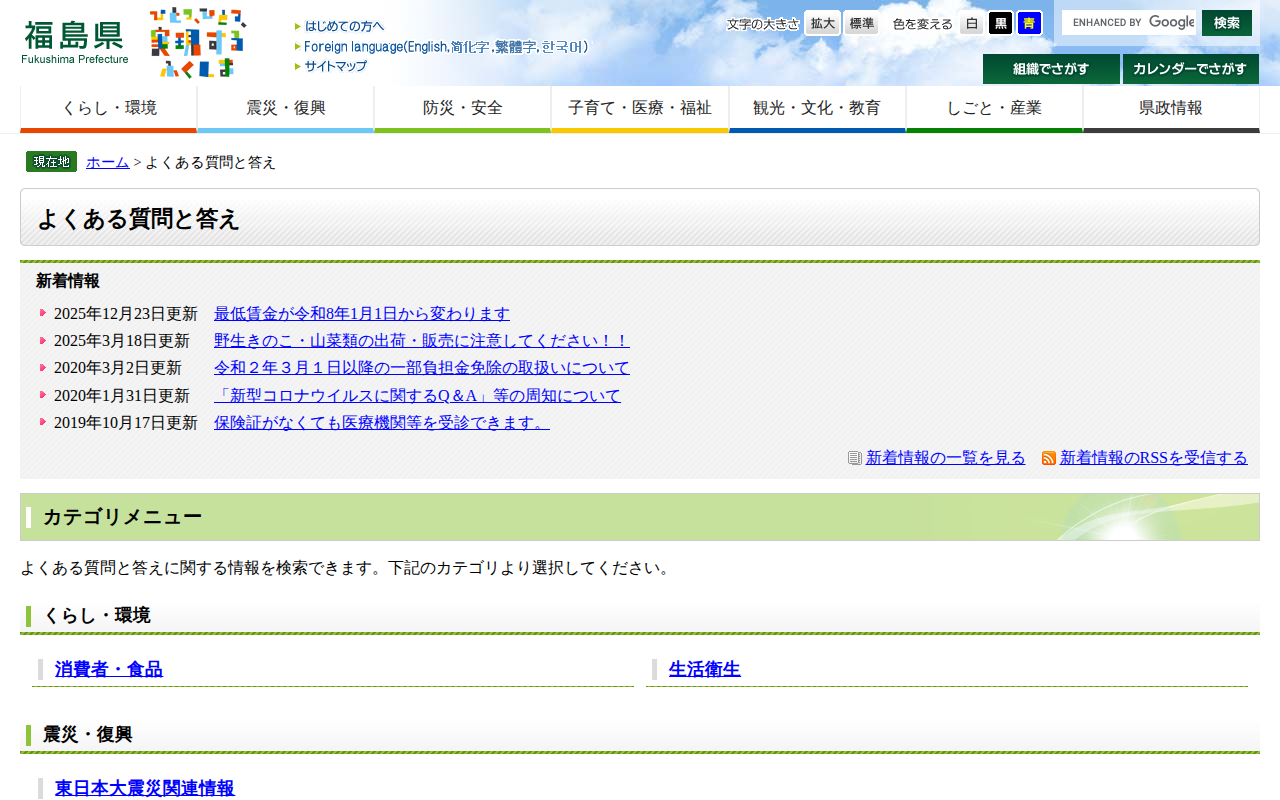Click the カテゴリメニュー heading
Screen dimensions: 1280x800
123,517
